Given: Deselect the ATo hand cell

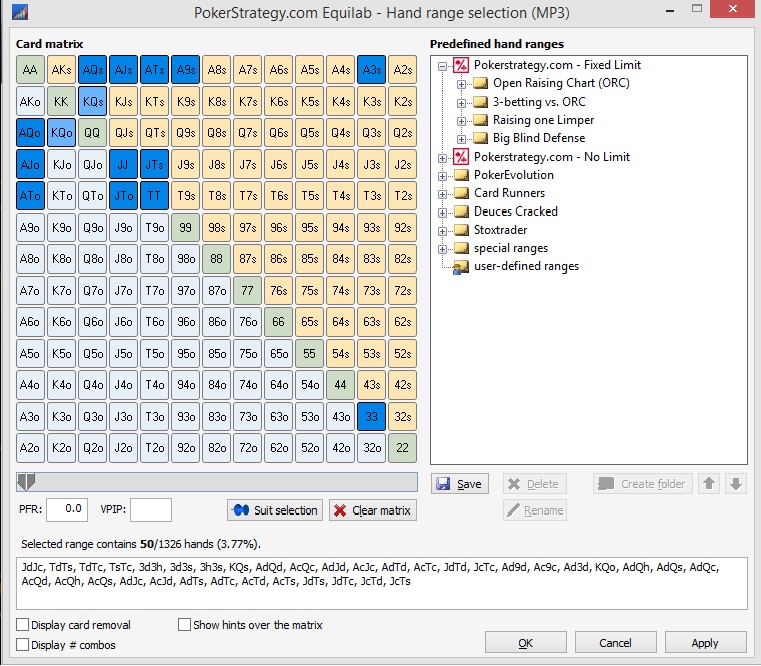Looking at the screenshot, I should click(x=30, y=196).
